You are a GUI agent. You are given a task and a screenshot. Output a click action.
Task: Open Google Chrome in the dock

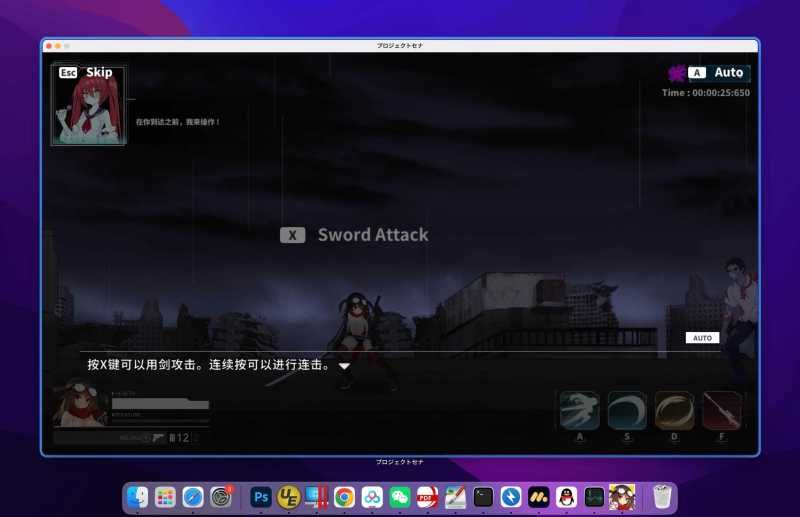[344, 496]
